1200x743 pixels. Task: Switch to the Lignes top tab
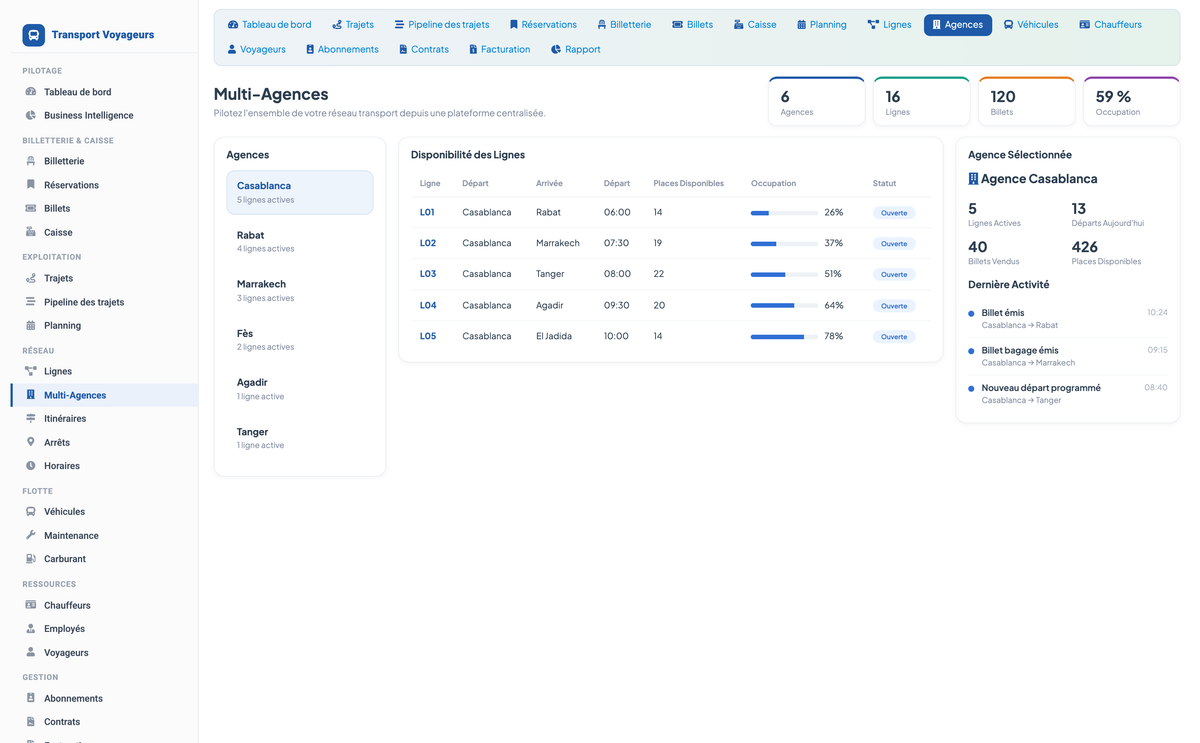coord(889,24)
